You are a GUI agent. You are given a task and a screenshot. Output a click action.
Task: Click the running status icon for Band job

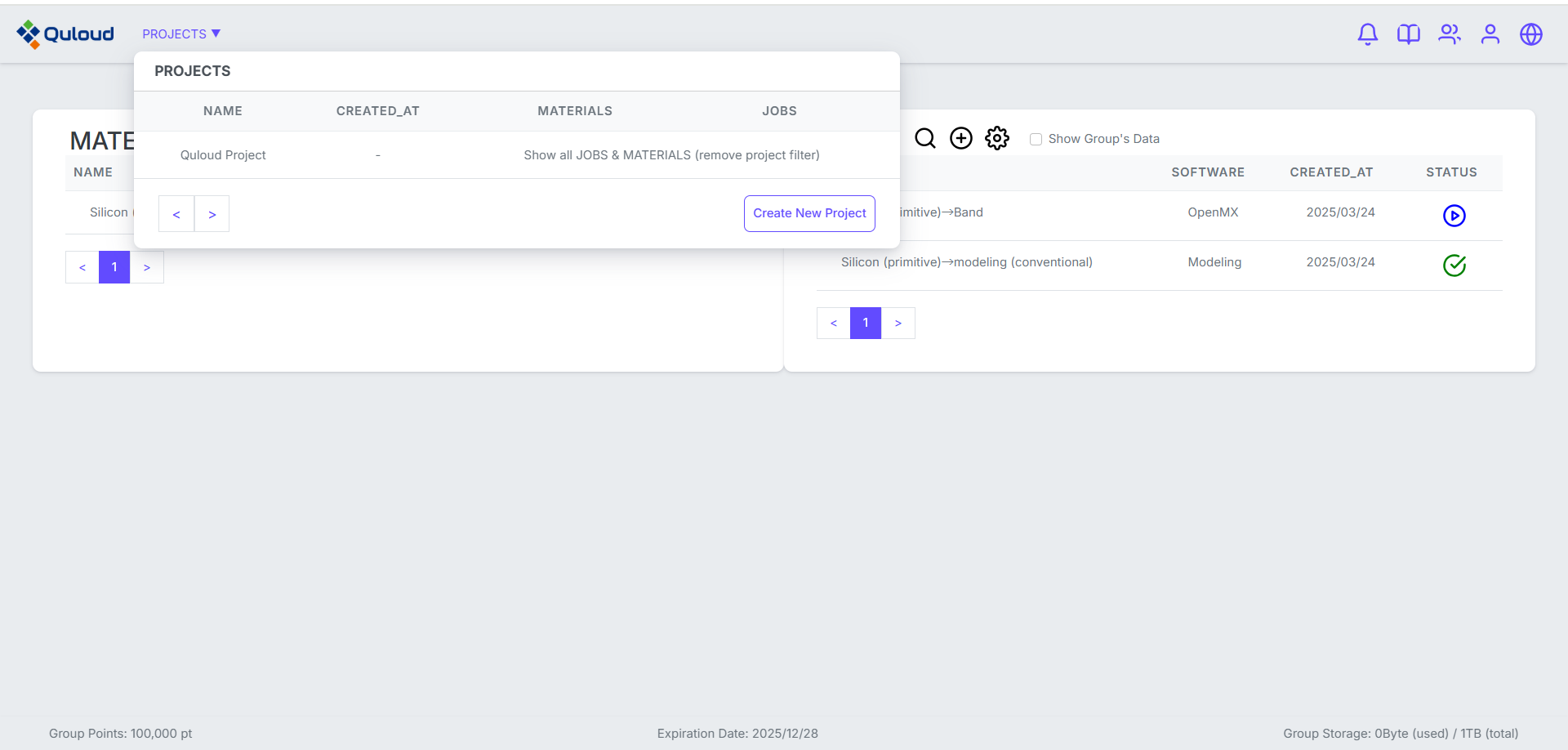[x=1454, y=216]
